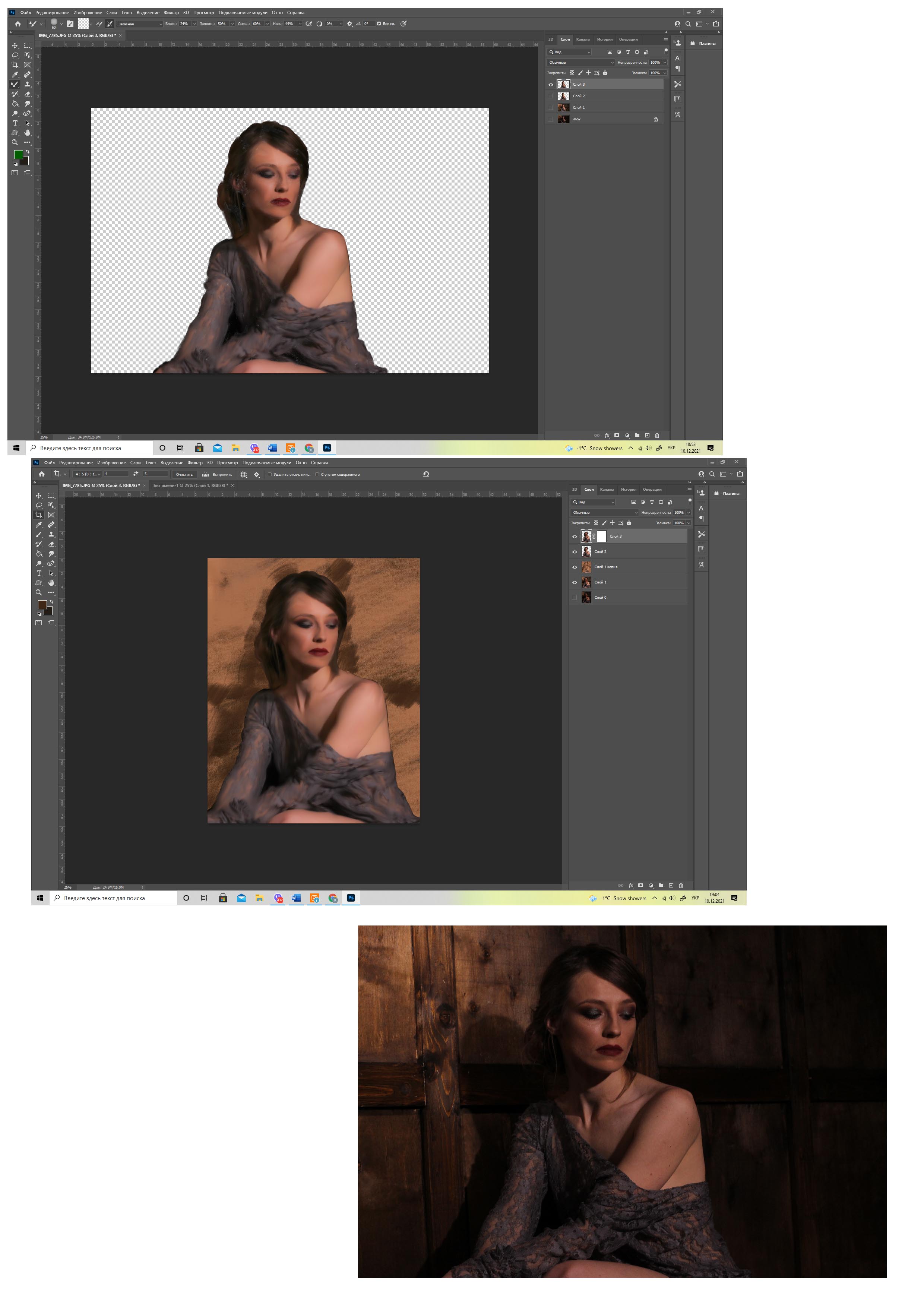Image resolution: width=924 pixels, height=1307 pixels.
Task: Click the add layer mask icon in upper Layers panel
Action: pos(617,436)
